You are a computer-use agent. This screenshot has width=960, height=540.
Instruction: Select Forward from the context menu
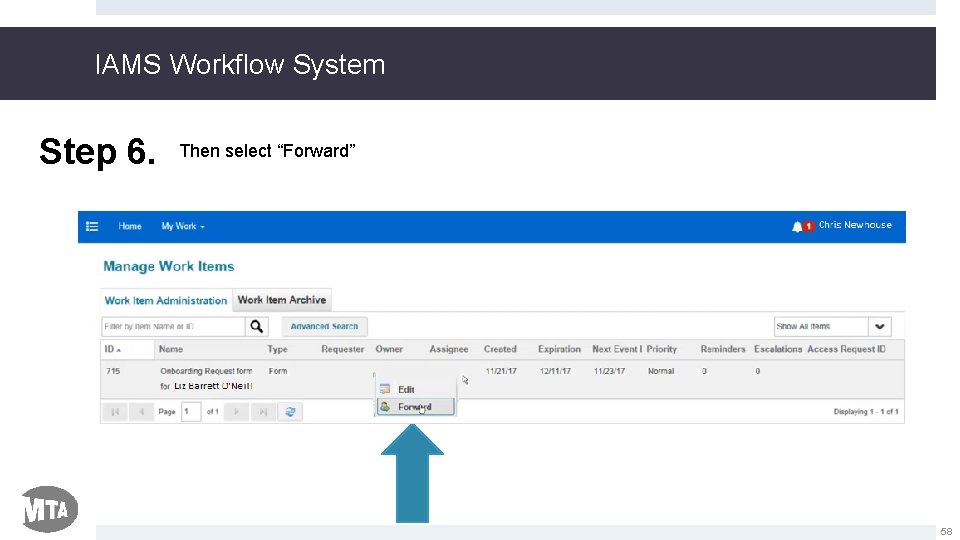coord(415,407)
